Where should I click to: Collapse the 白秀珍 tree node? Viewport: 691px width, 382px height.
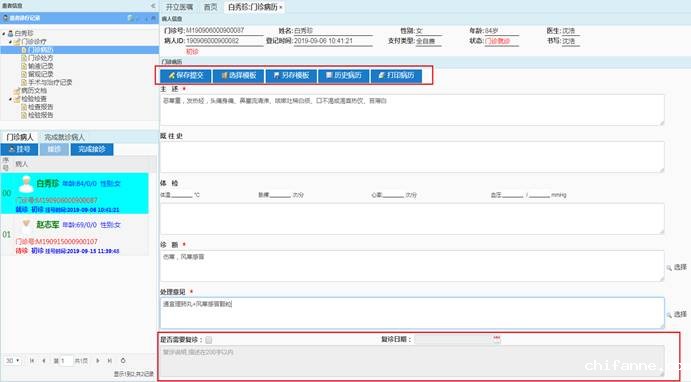(x=4, y=33)
